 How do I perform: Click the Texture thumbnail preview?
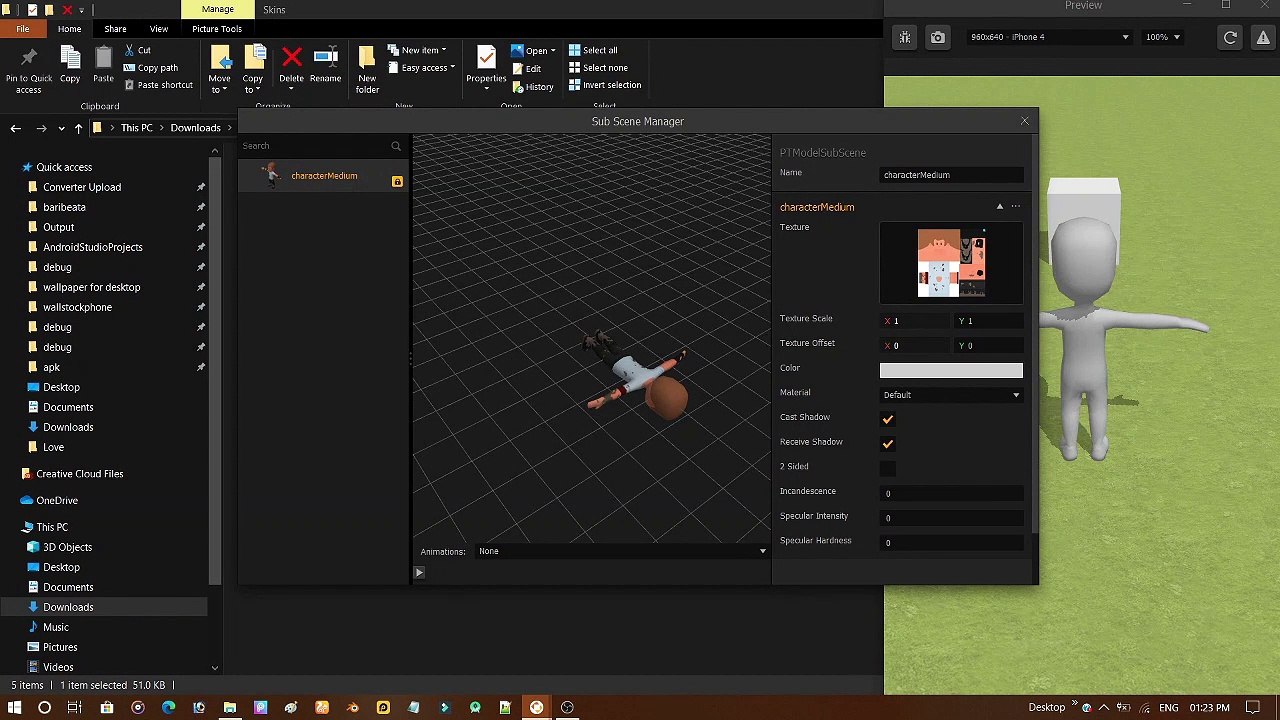(x=951, y=263)
